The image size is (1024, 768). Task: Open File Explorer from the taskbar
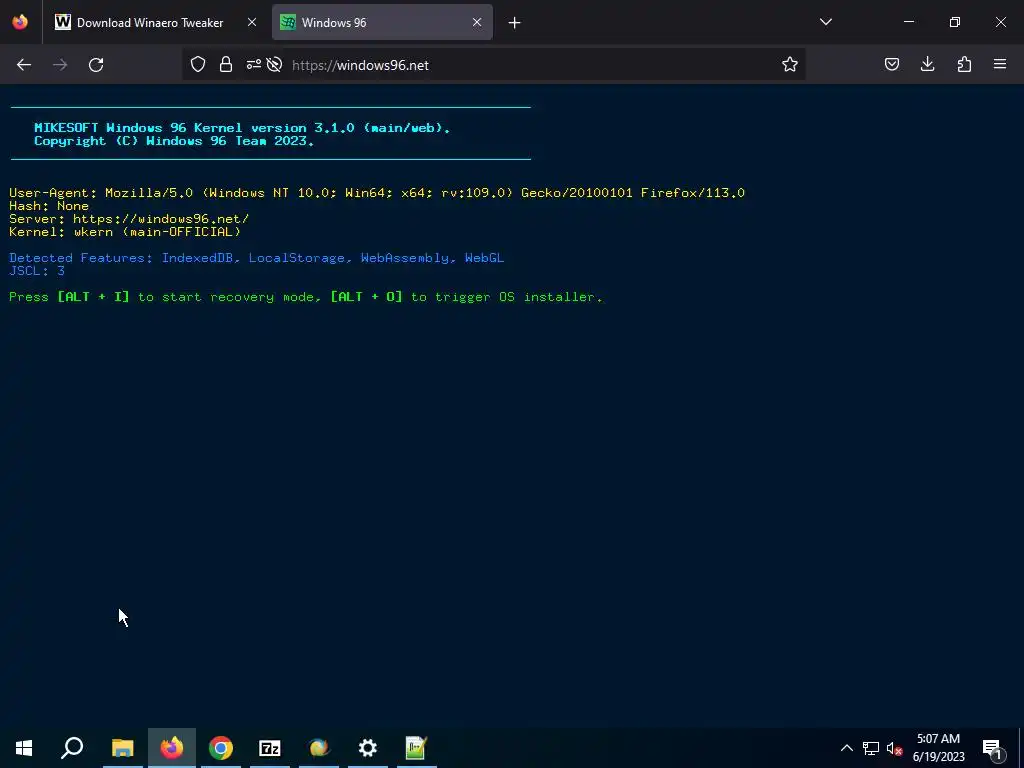(x=122, y=748)
